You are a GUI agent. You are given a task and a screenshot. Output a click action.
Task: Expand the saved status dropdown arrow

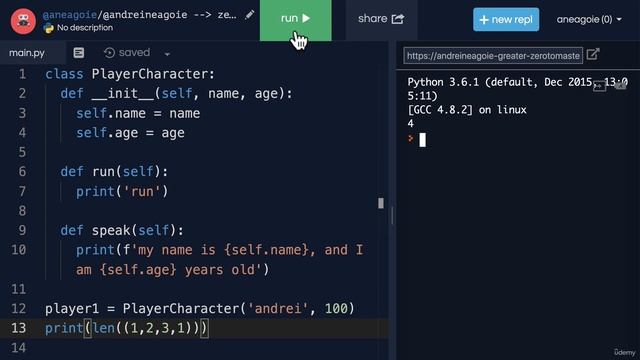point(167,54)
